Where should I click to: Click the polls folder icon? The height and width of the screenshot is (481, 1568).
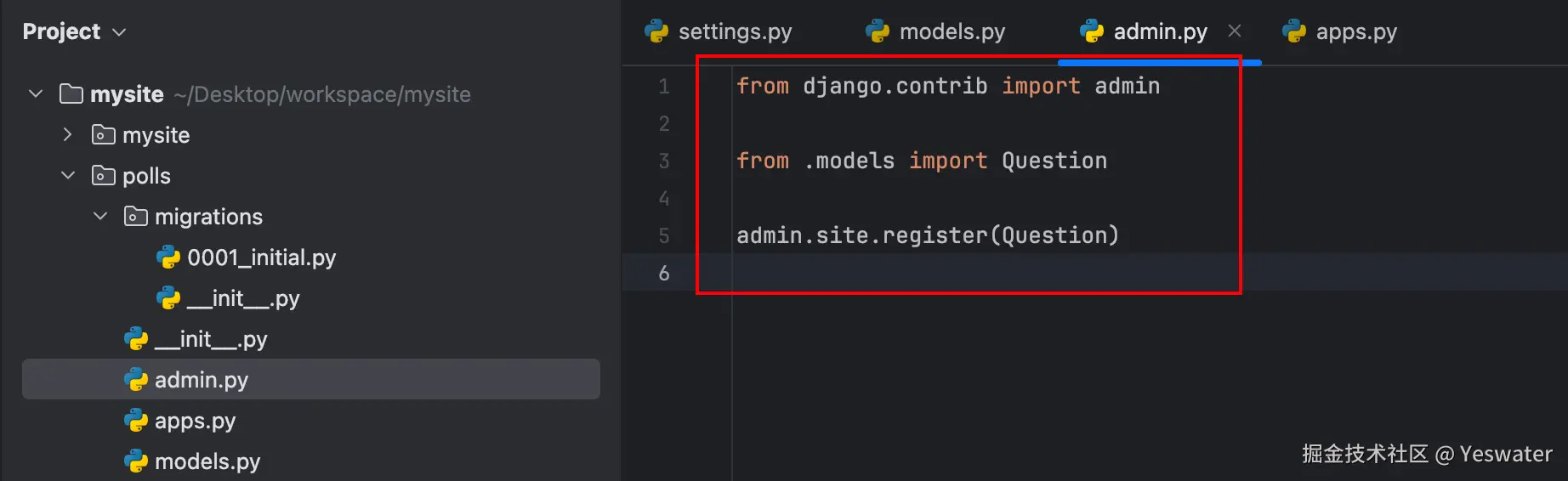103,175
